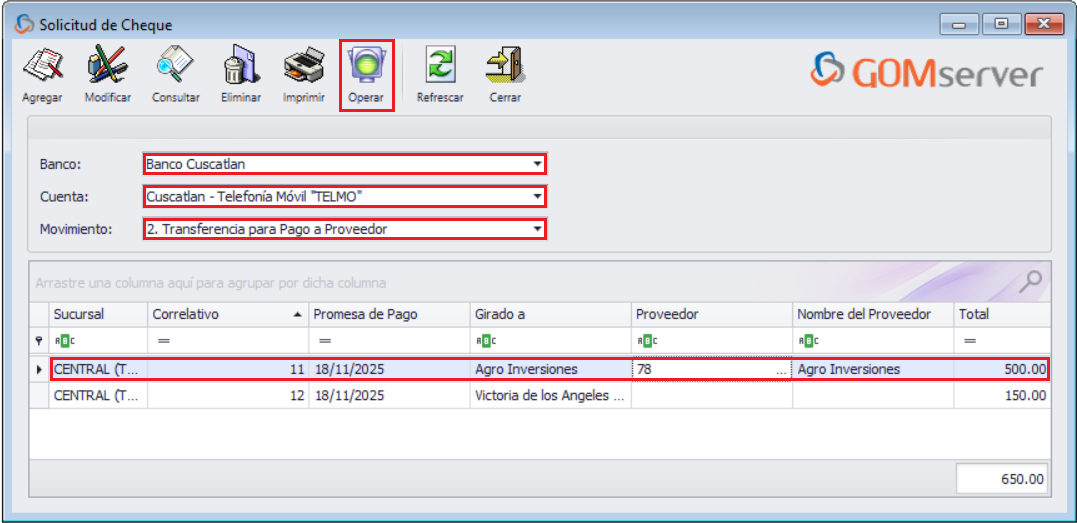Click the empty Proveedor cell of row 12

tap(712, 396)
